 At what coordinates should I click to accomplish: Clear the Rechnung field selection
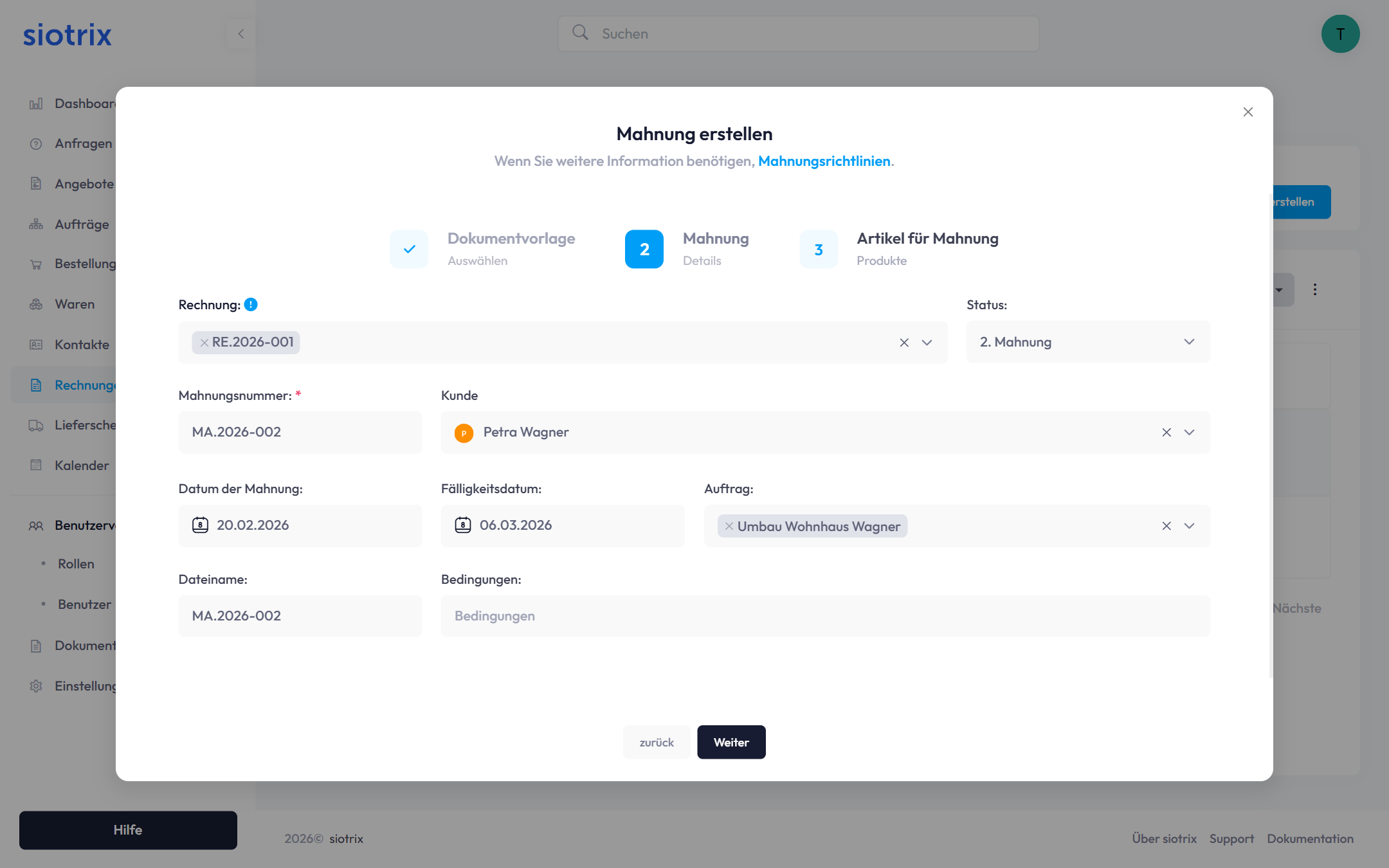tap(904, 343)
